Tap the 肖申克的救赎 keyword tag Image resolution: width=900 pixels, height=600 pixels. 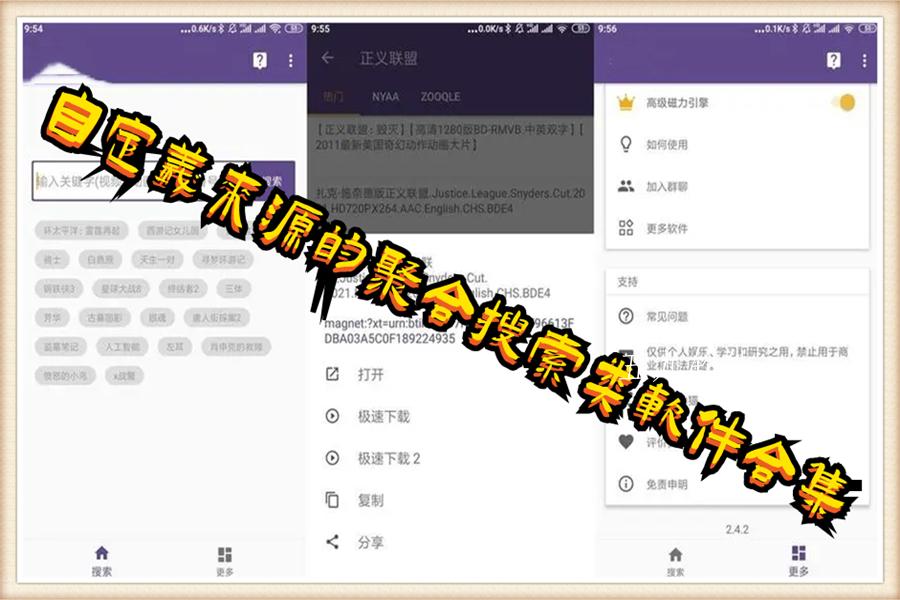(236, 347)
